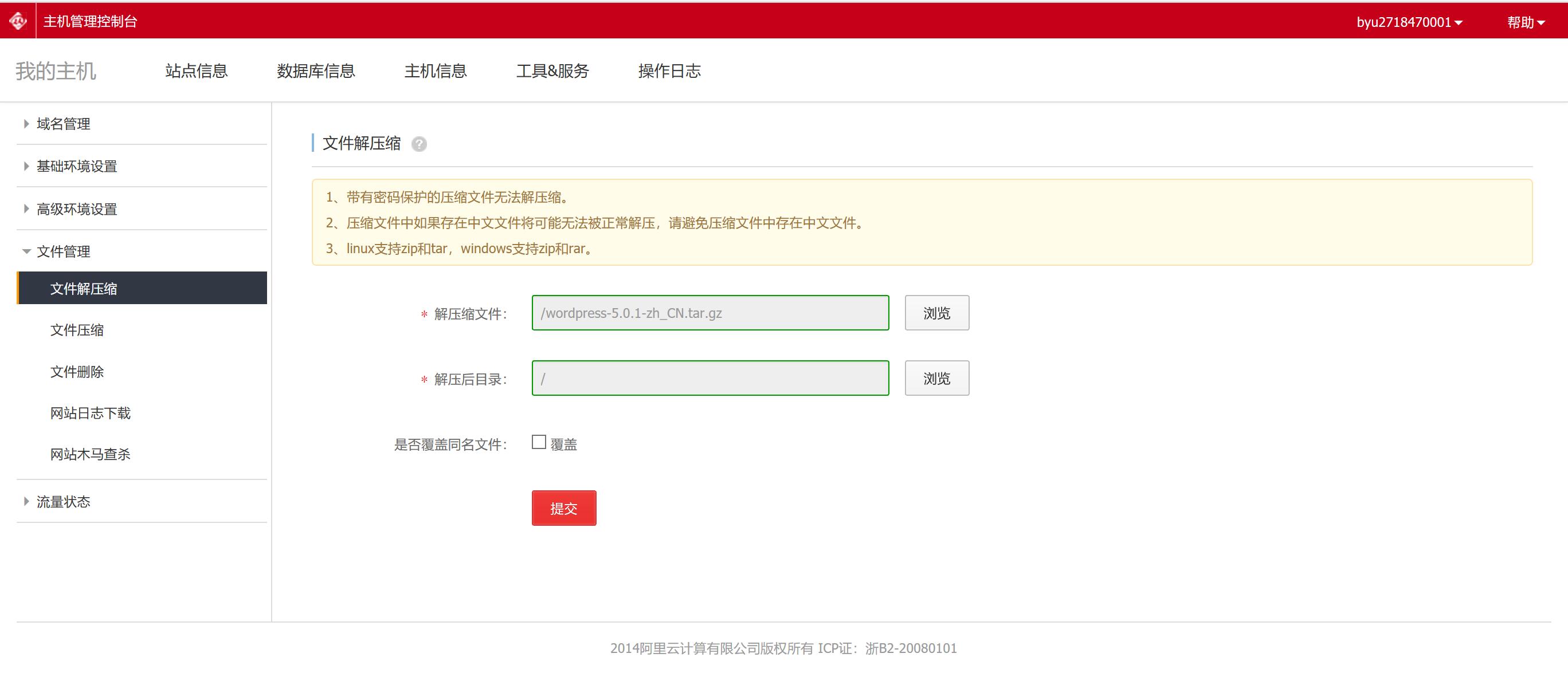Go to the 站点信息 tab
The height and width of the screenshot is (673, 1568).
[x=196, y=71]
